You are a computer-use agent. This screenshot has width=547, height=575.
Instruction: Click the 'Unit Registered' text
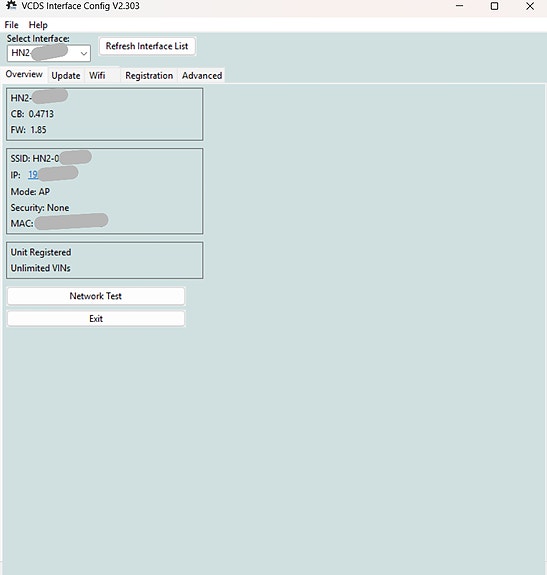[41, 252]
